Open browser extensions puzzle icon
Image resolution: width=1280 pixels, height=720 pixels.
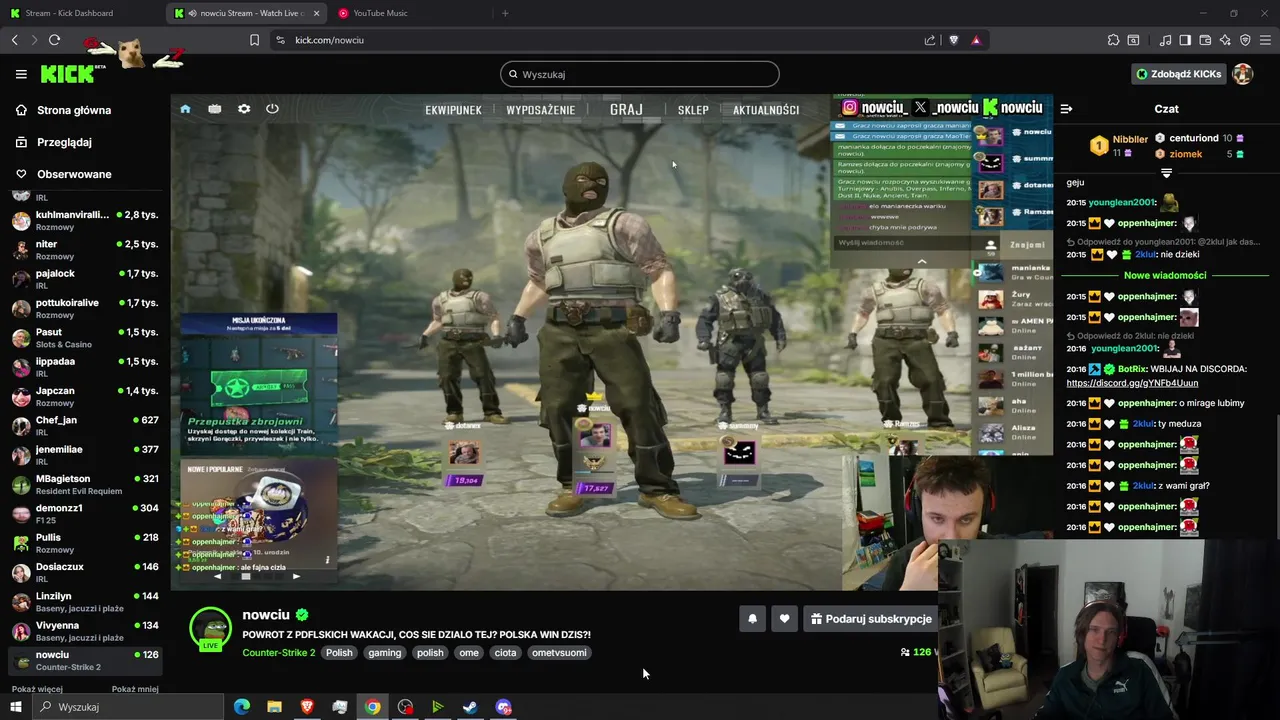tap(1113, 40)
